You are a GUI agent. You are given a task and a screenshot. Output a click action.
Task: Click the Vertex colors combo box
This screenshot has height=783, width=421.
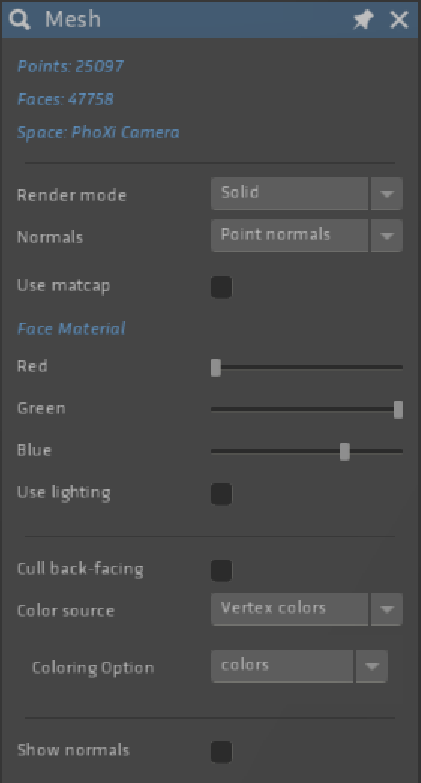[289, 609]
